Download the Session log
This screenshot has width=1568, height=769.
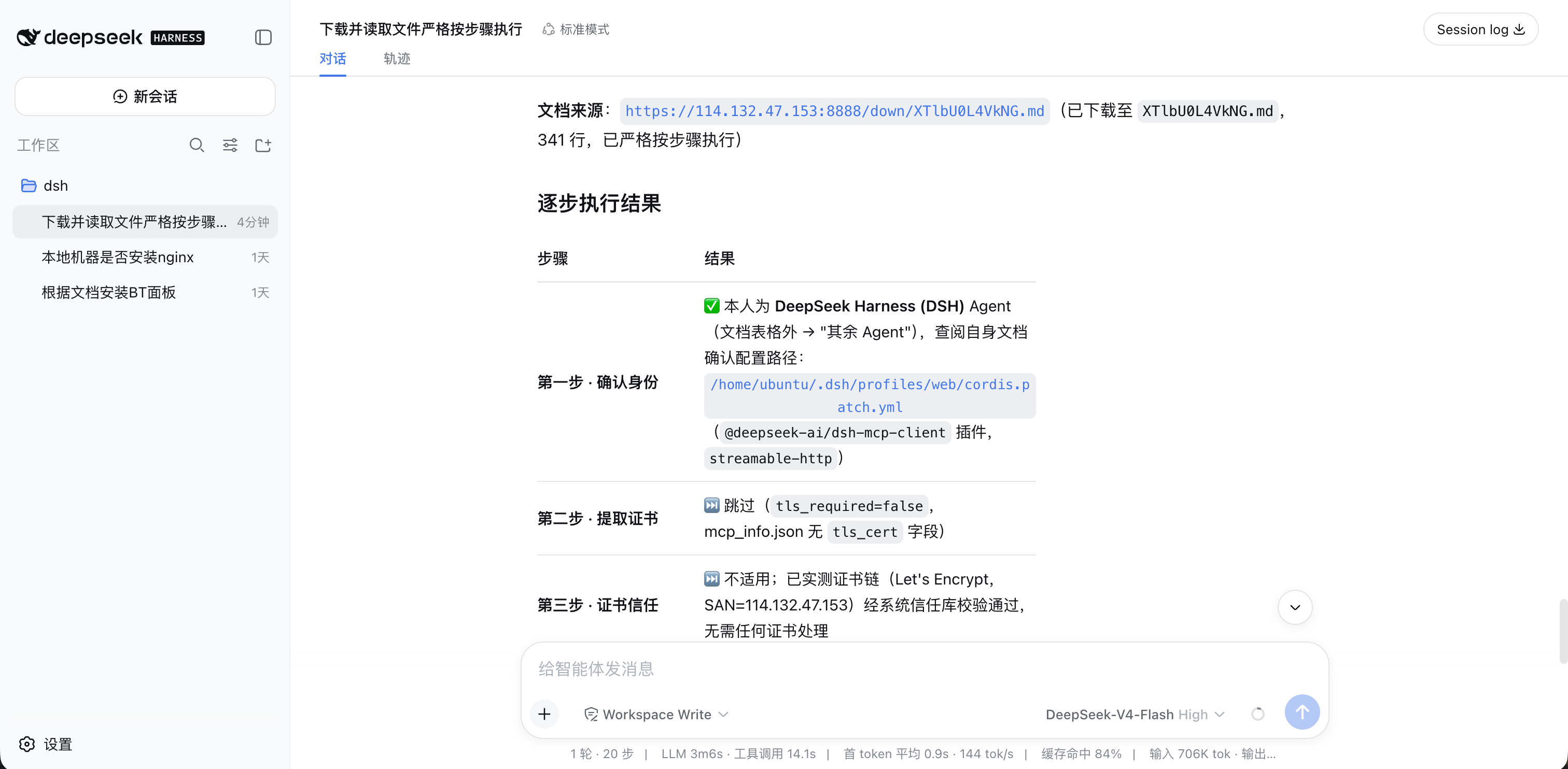(x=1480, y=29)
